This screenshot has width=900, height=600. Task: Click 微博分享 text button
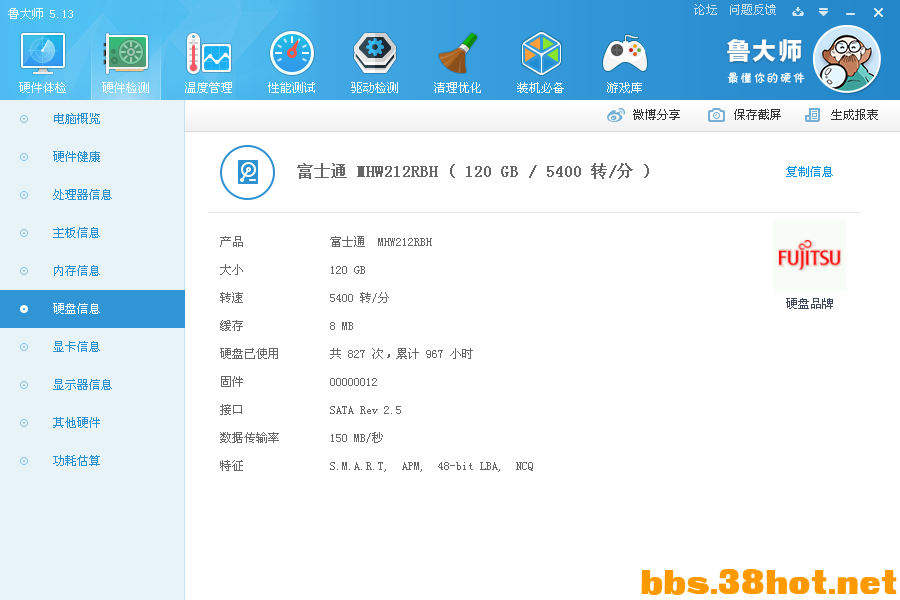coord(656,115)
